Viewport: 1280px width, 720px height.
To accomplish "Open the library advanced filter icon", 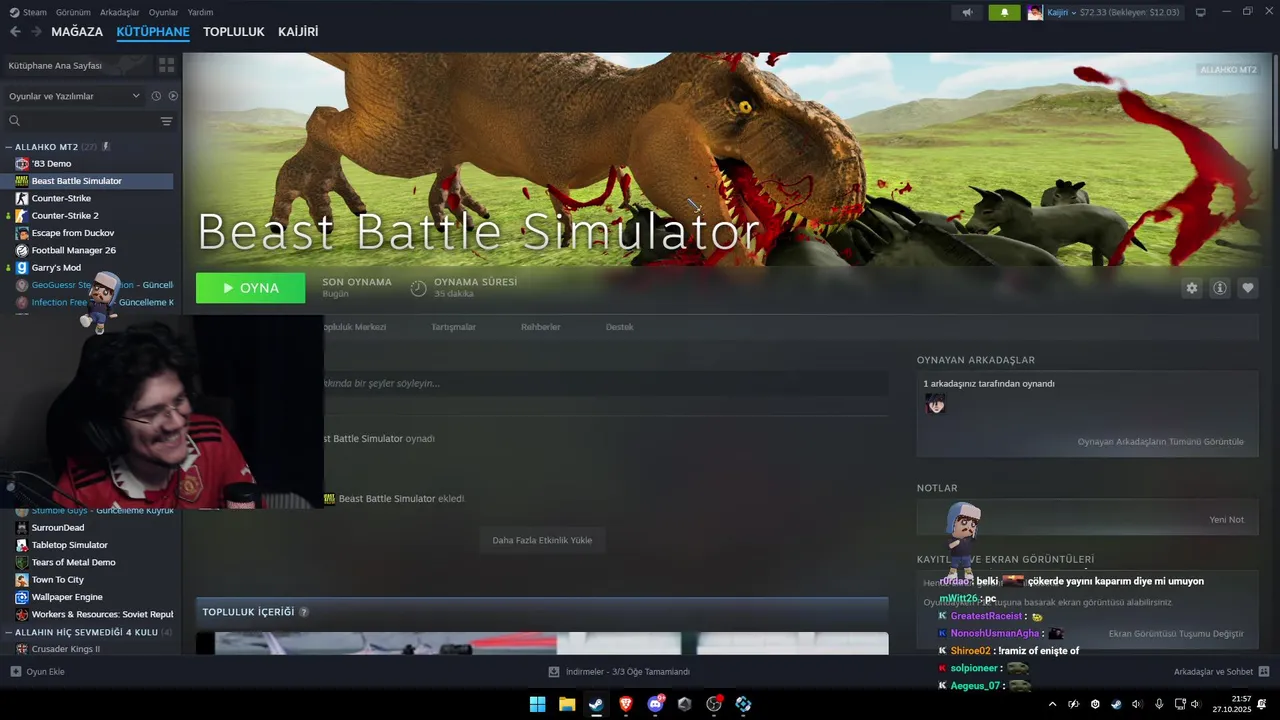I will point(166,121).
